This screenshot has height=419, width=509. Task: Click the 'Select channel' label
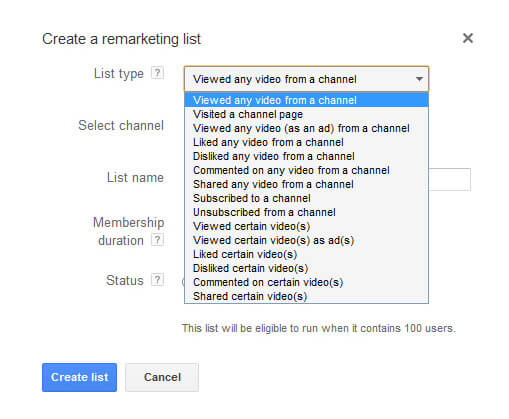coord(121,125)
